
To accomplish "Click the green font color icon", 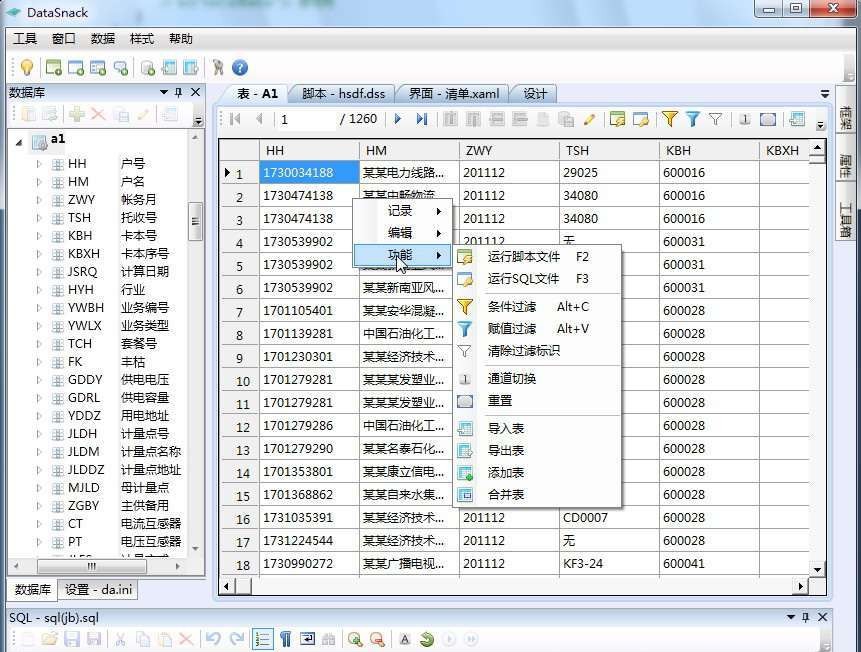I will (x=426, y=639).
